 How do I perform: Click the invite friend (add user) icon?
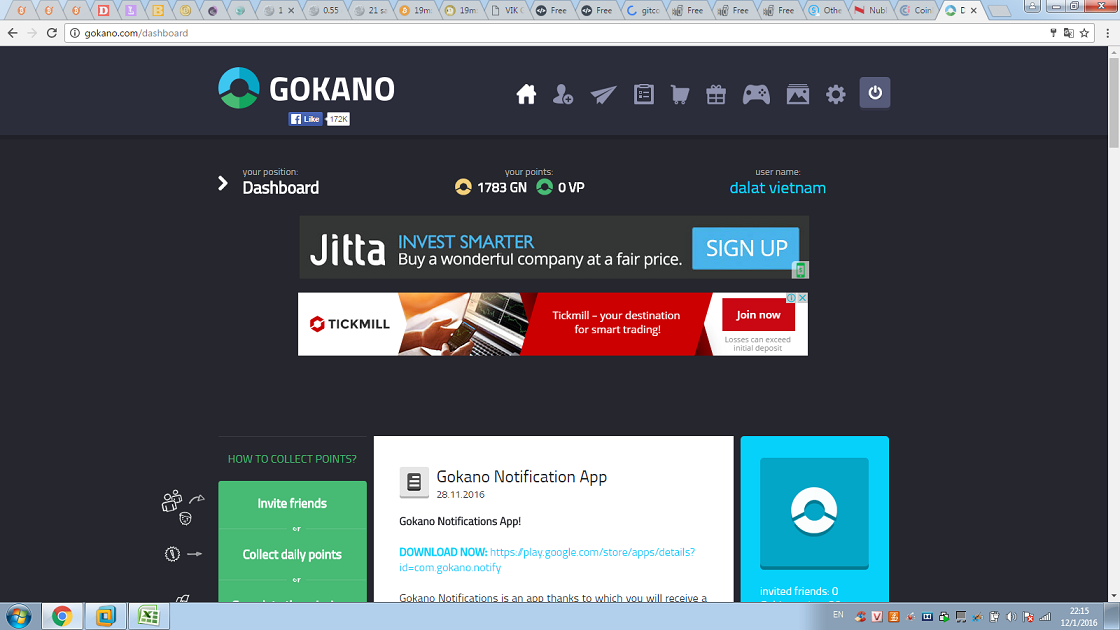[563, 94]
